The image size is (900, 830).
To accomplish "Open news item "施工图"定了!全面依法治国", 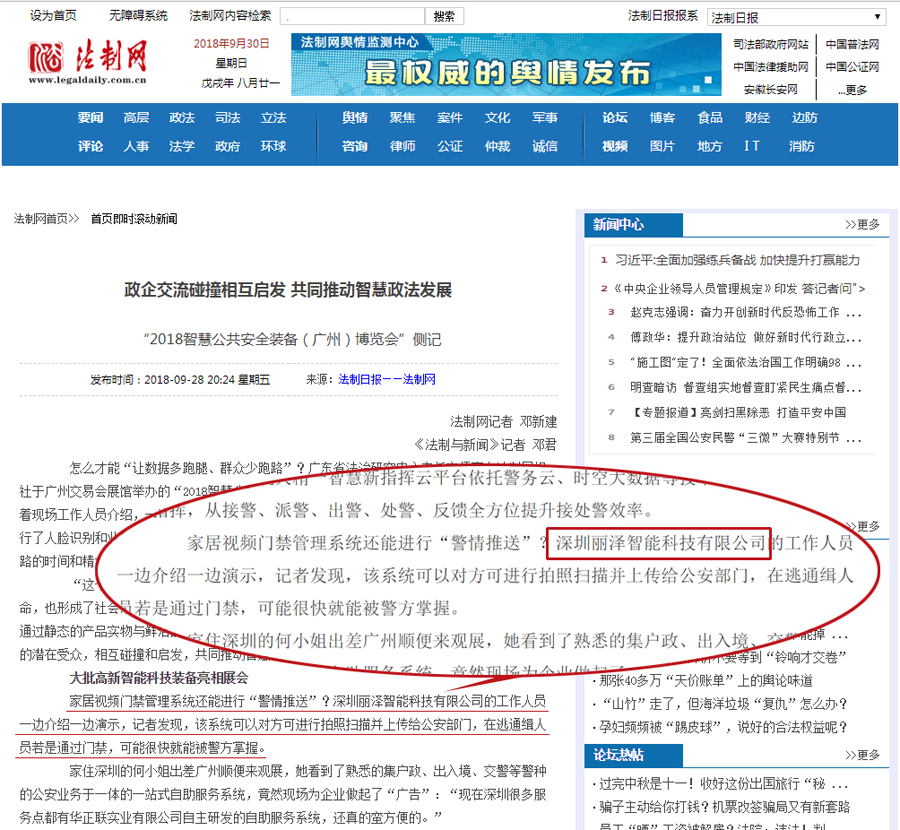I will (746, 363).
